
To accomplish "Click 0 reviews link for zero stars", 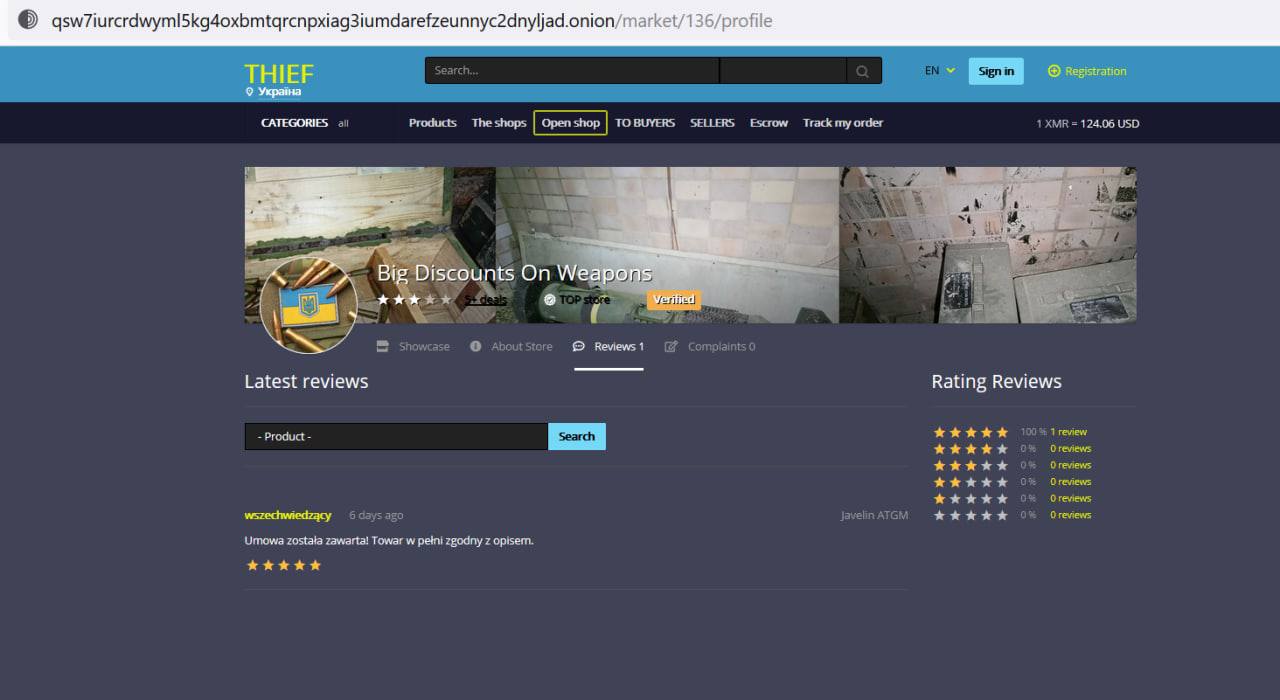I will tap(1070, 515).
